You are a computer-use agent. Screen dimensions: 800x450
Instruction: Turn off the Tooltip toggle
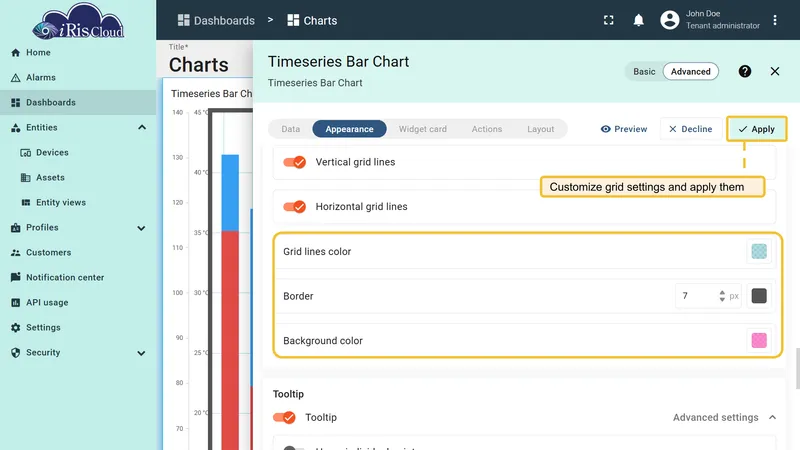pyautogui.click(x=284, y=417)
